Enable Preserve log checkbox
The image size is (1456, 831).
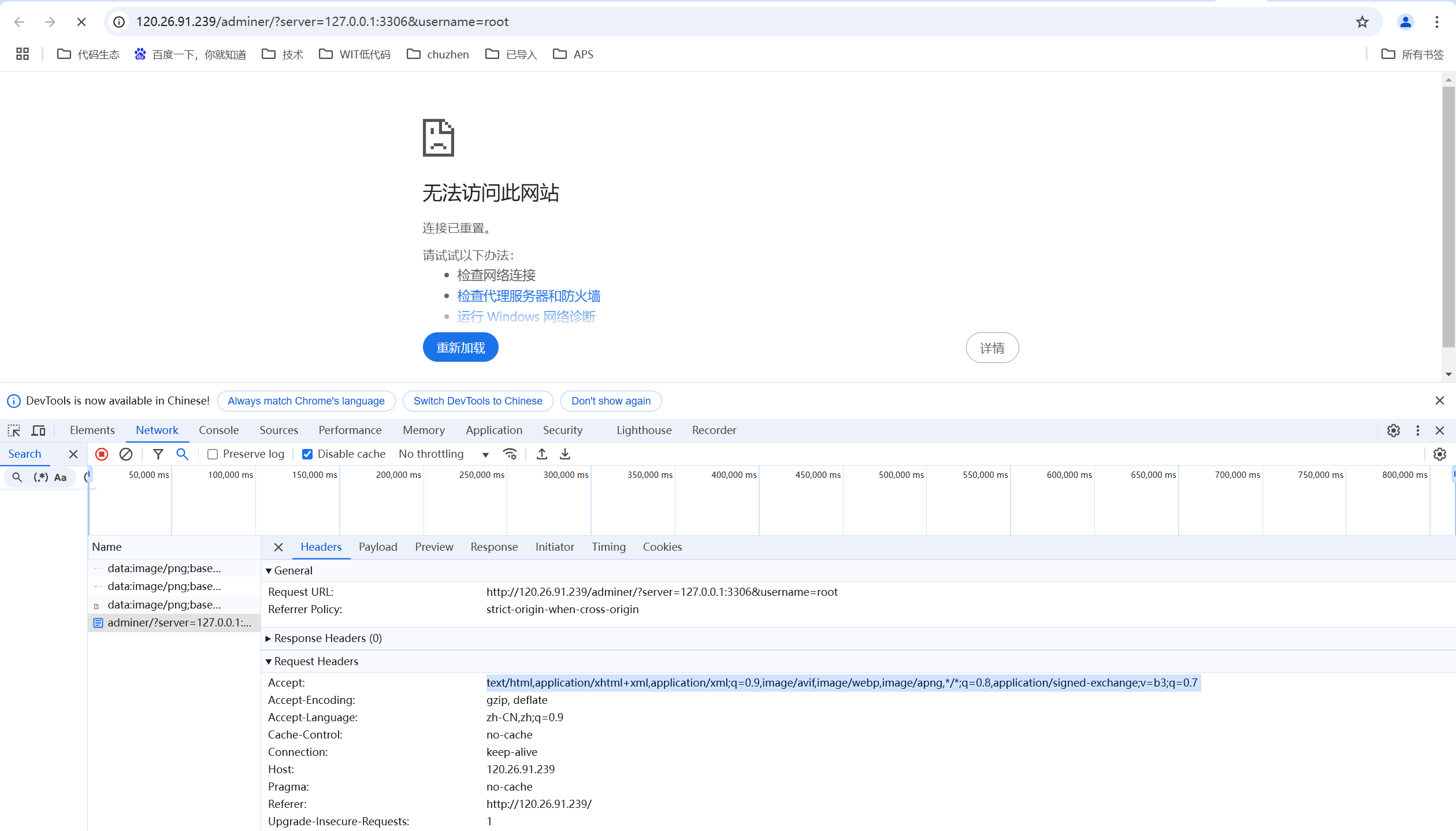pos(213,454)
